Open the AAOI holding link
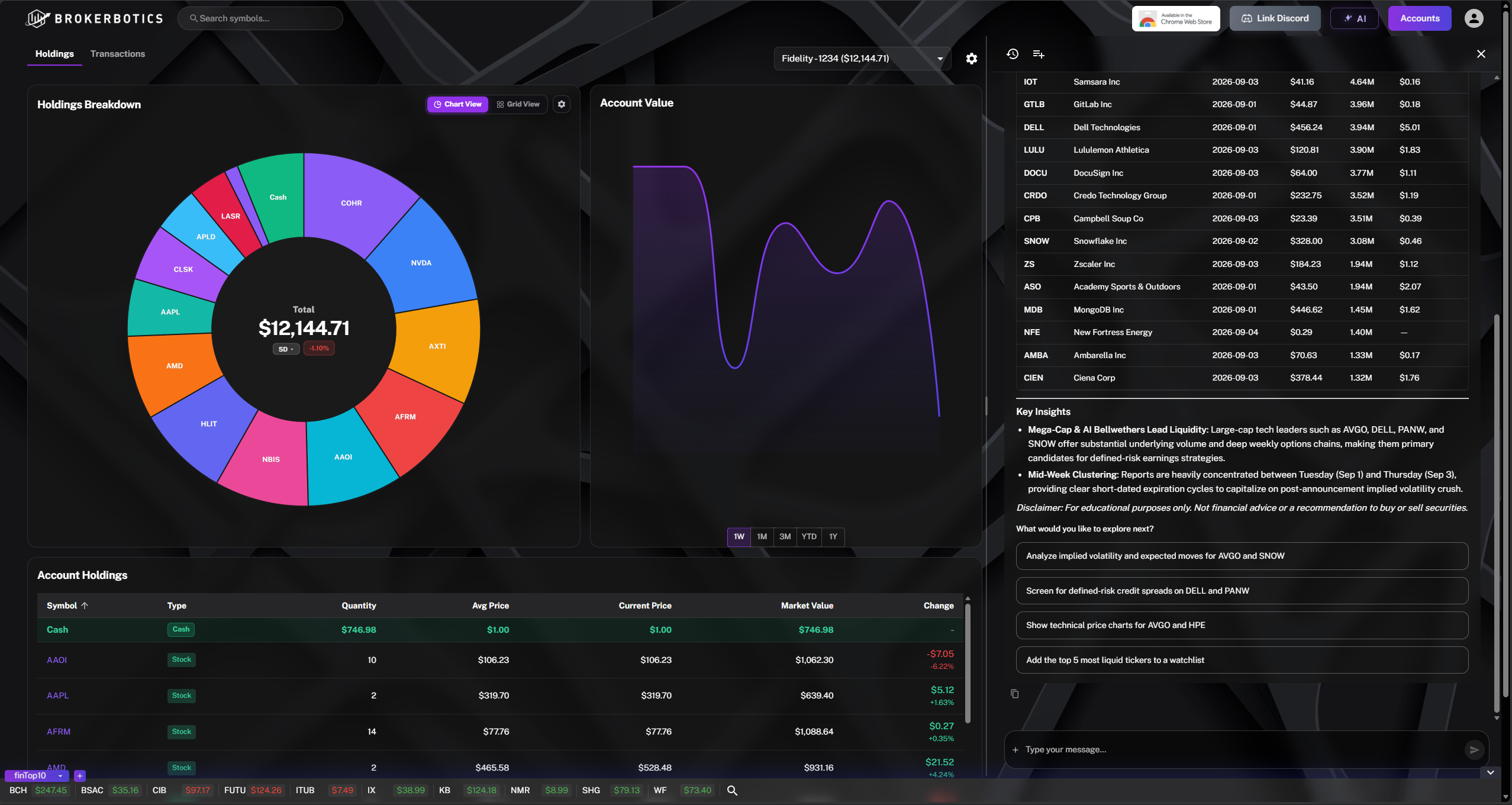 (x=57, y=660)
